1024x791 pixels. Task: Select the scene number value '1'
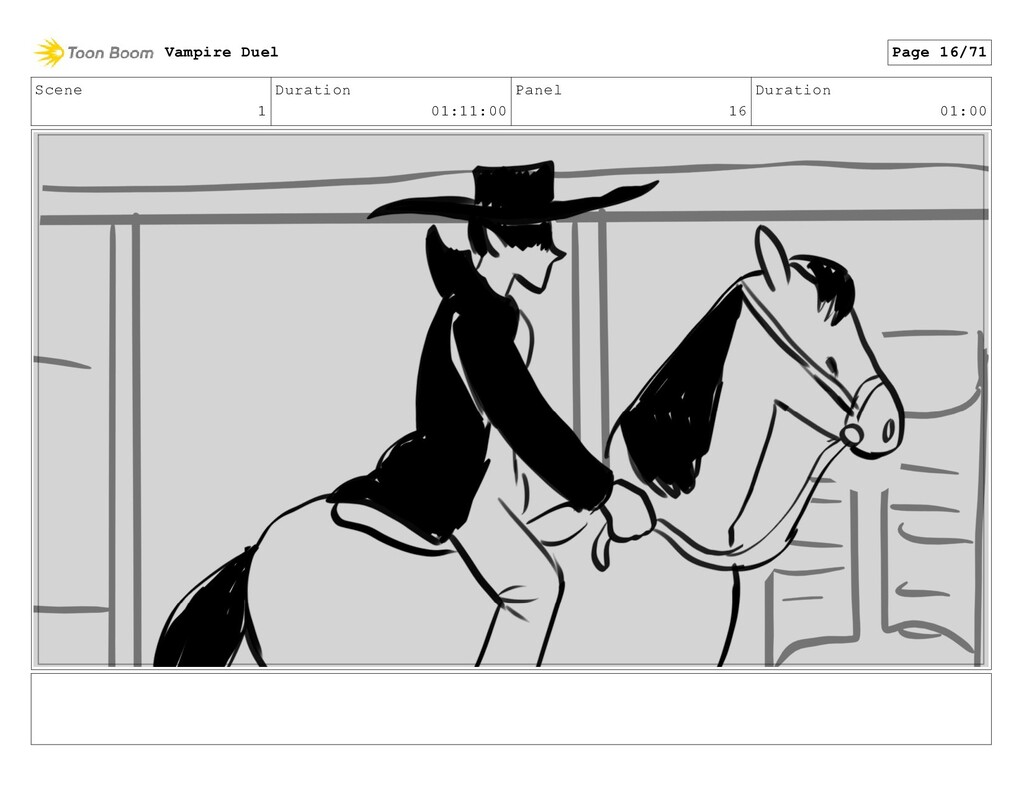point(262,111)
